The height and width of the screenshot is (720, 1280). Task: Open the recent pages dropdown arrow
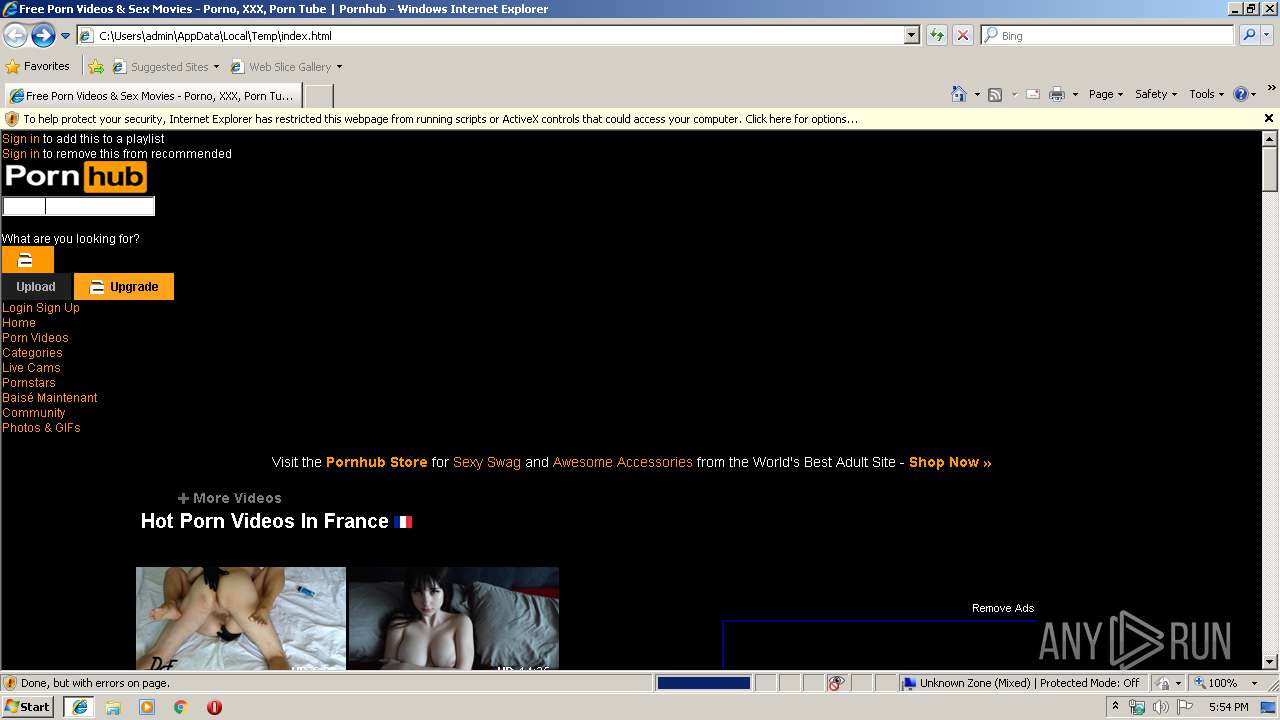(66, 36)
